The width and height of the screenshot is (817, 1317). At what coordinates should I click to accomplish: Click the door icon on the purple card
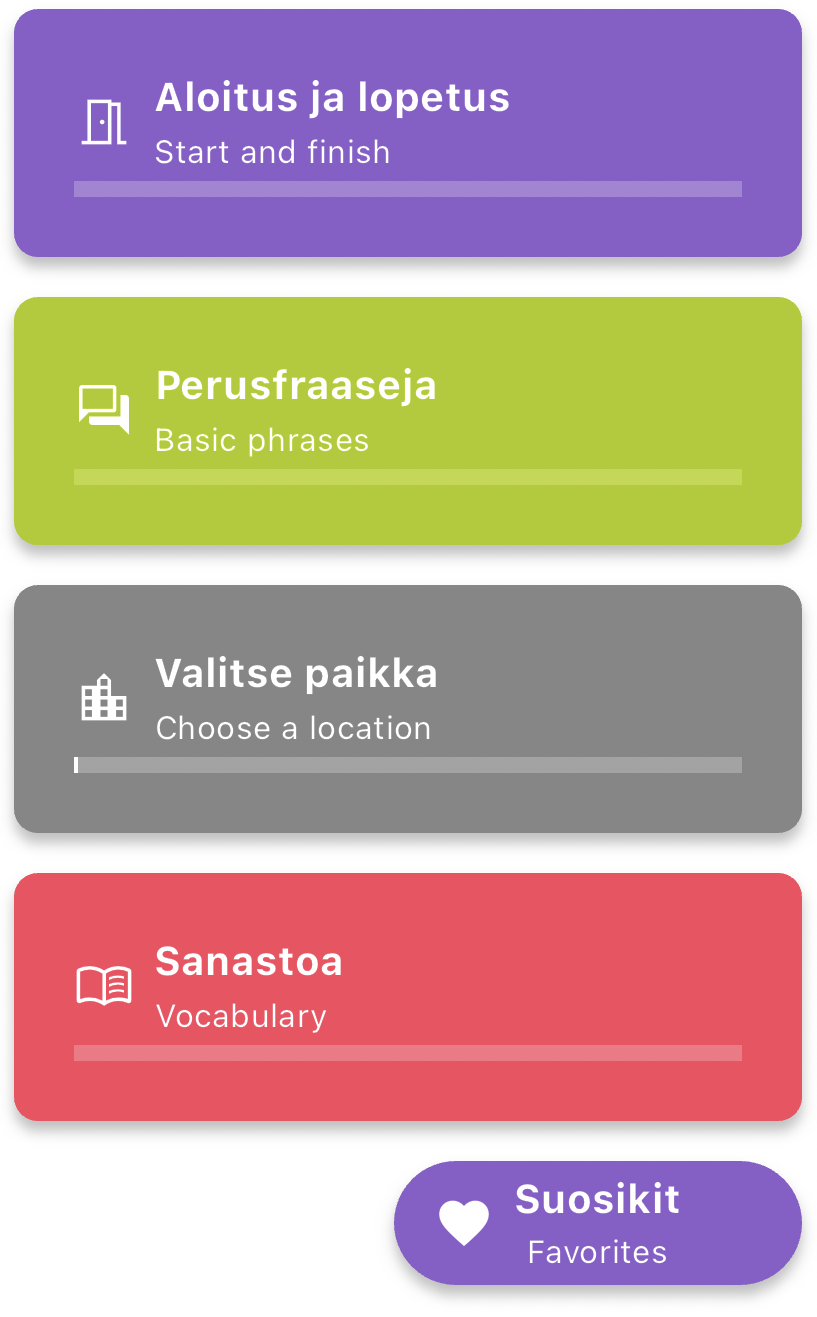coord(103,123)
